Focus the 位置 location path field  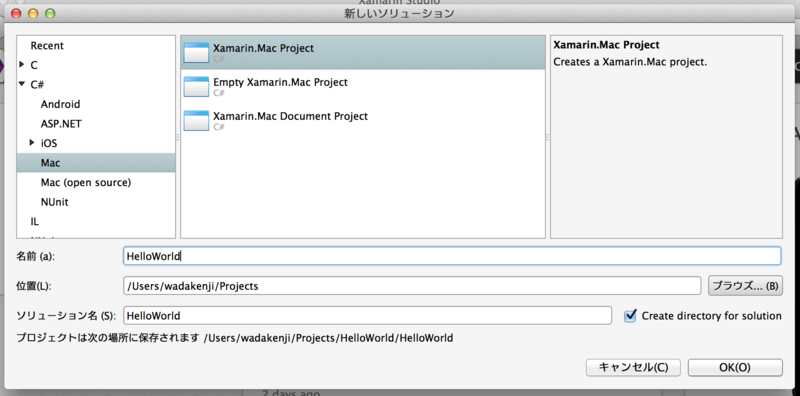(x=412, y=286)
